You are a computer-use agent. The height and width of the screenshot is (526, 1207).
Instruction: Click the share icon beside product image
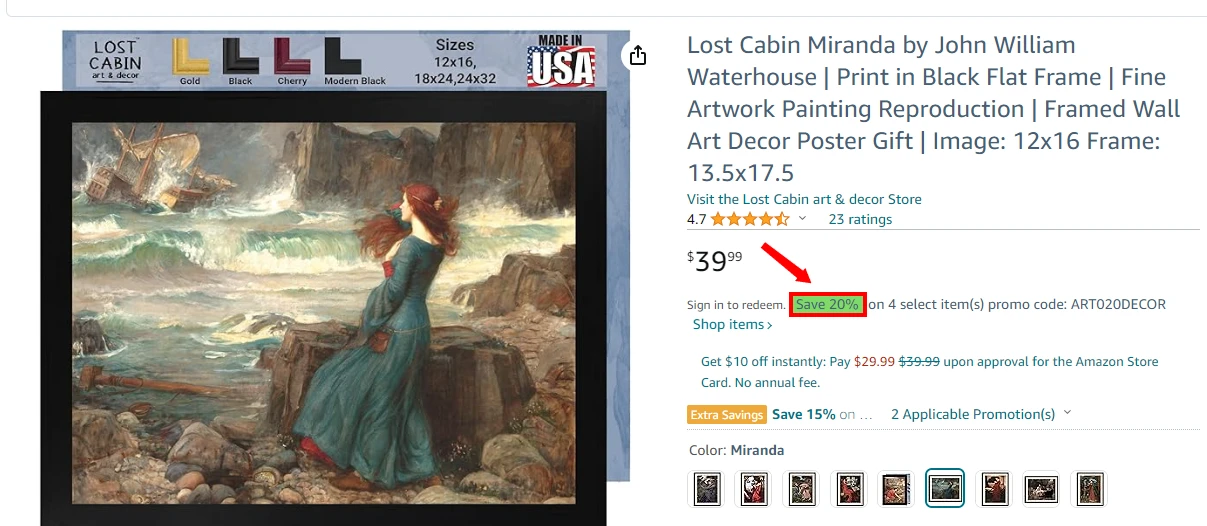click(x=638, y=55)
